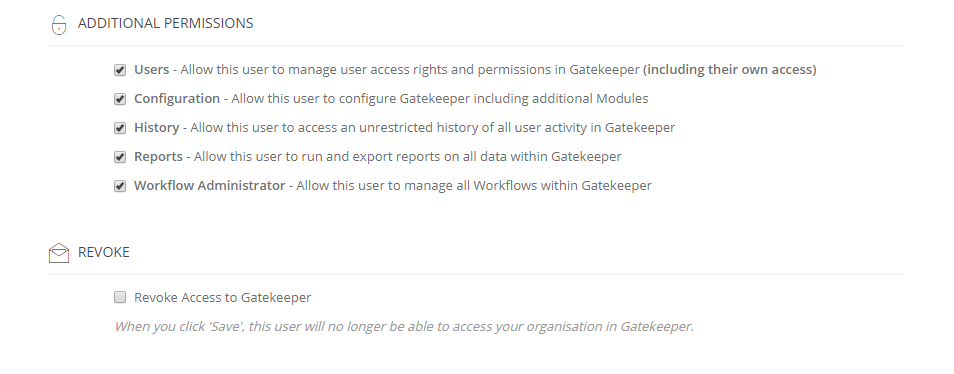Disable the History permission checkbox

[x=120, y=128]
